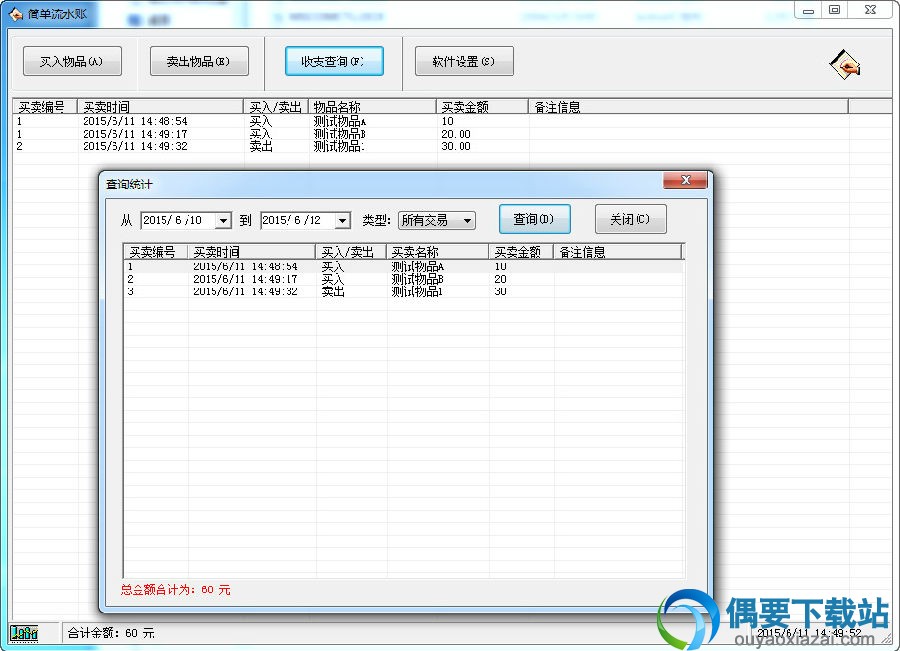Minimize the 简单流水账 window
Screen dimensions: 900x651
(x=808, y=10)
